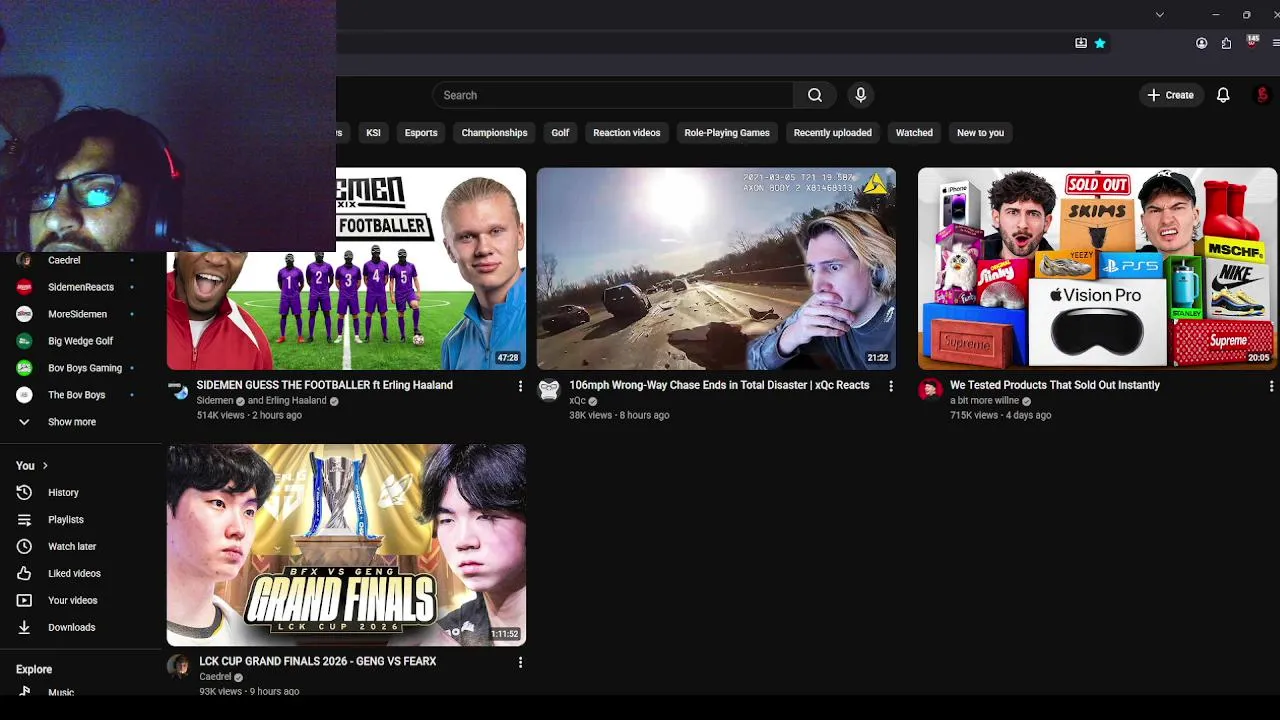Open title '106mph Wrong-Way Chase Ends in Total Disaster'

click(x=719, y=385)
